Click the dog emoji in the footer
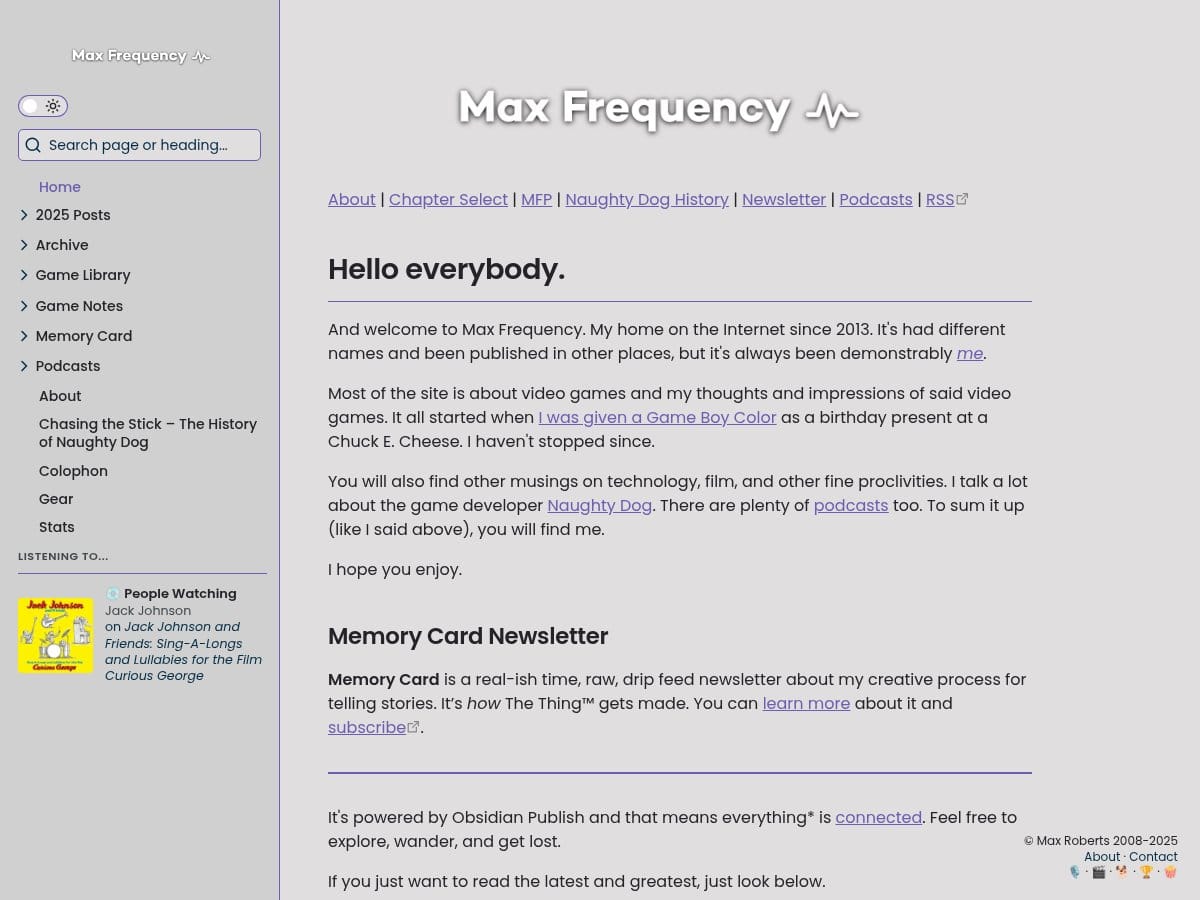This screenshot has height=900, width=1200. tap(1122, 872)
